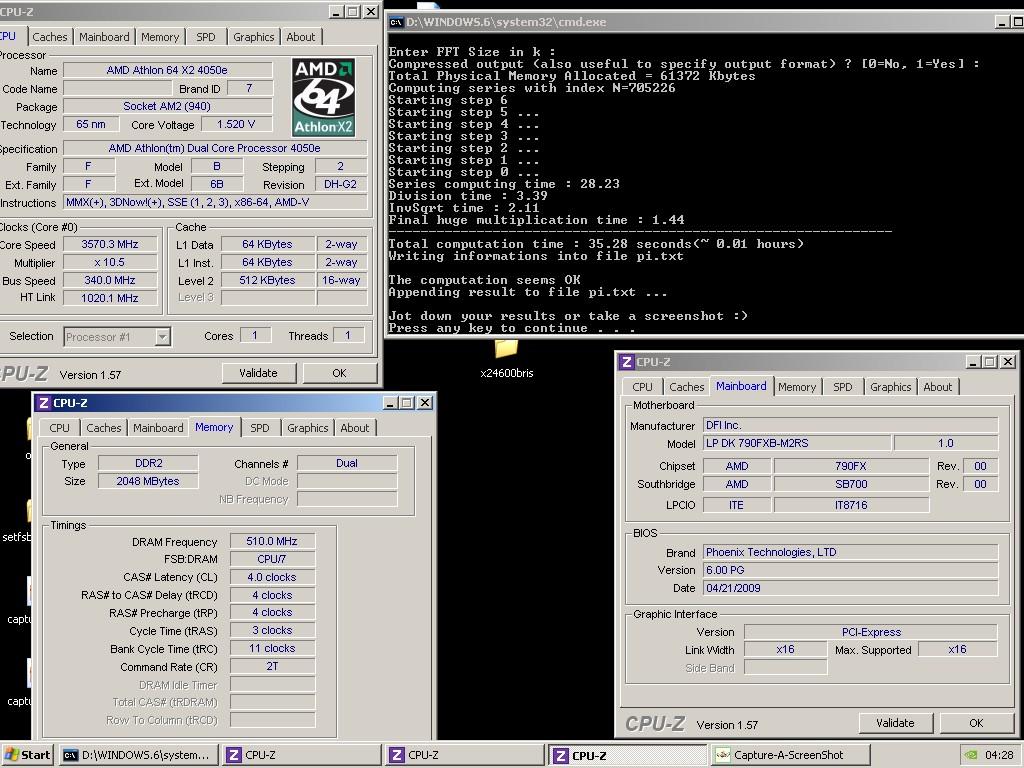Open Caches tab in top-left CPU-Z window
The width and height of the screenshot is (1024, 768).
click(x=50, y=37)
